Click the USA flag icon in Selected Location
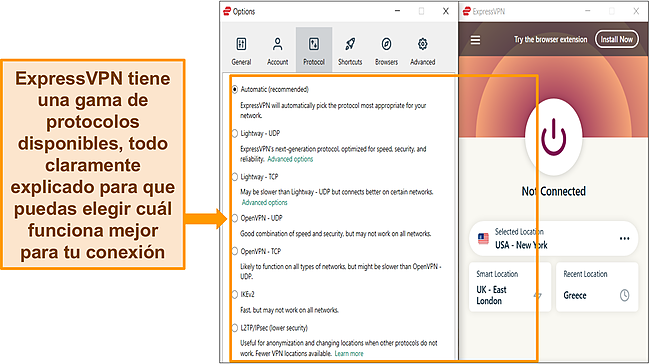 (483, 239)
